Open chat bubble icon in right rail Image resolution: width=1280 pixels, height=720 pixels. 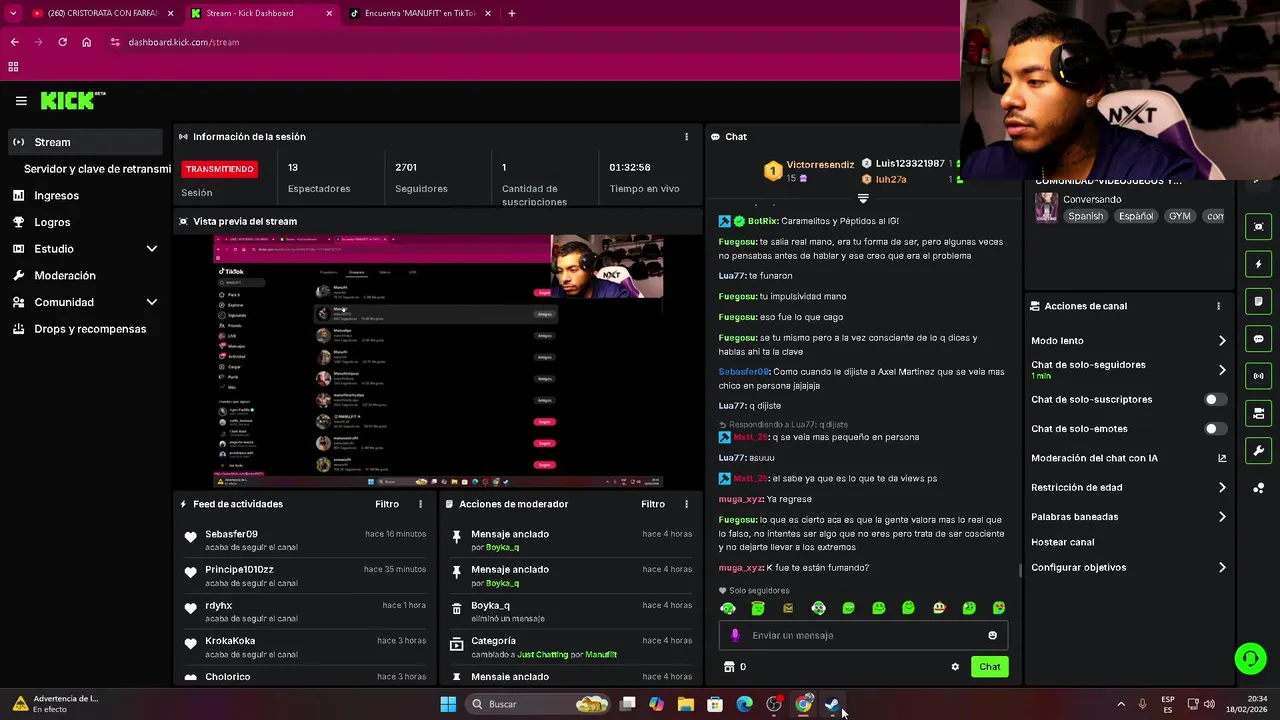[x=1258, y=339]
